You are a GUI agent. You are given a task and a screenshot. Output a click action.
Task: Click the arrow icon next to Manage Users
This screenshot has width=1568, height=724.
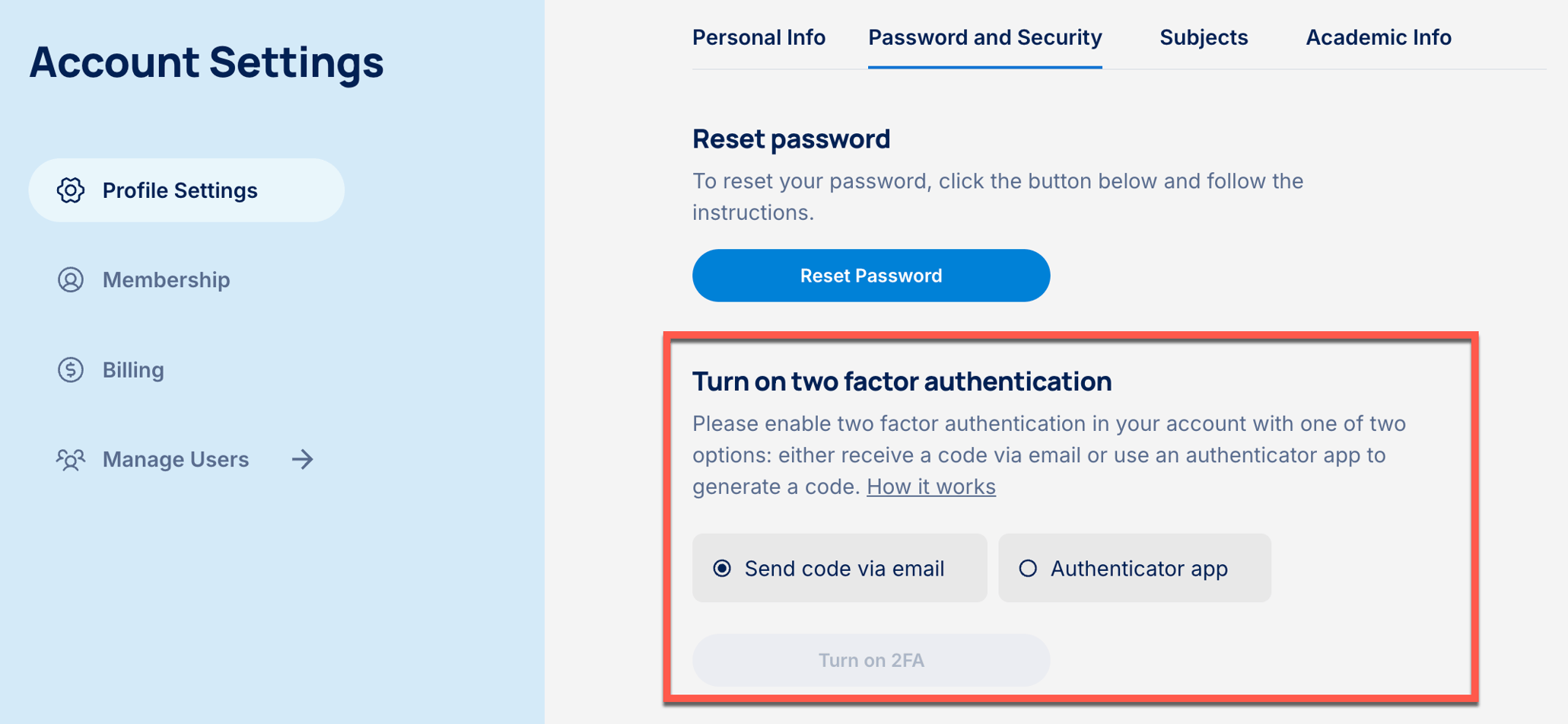coord(303,459)
